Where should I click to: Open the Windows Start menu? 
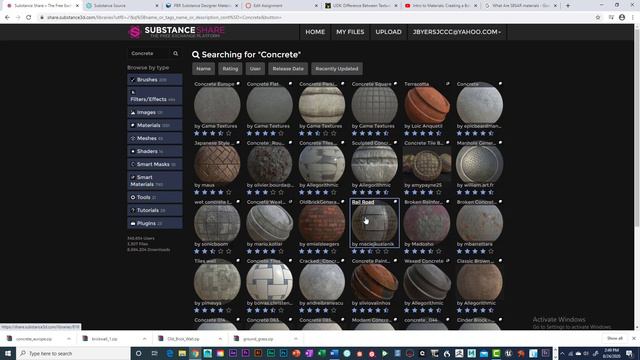[x=8, y=353]
